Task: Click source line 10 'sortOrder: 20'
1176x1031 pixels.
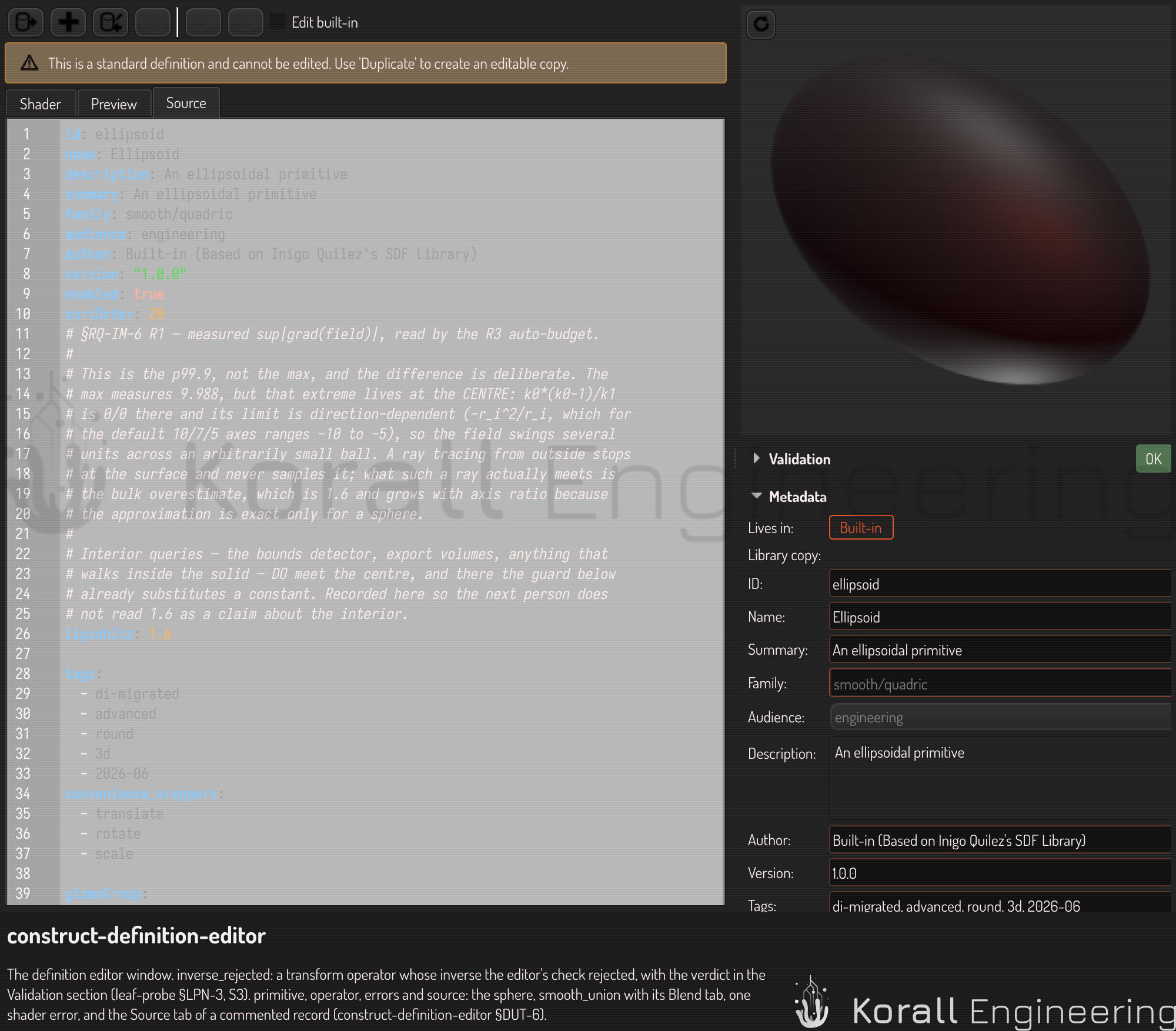Action: coord(115,314)
